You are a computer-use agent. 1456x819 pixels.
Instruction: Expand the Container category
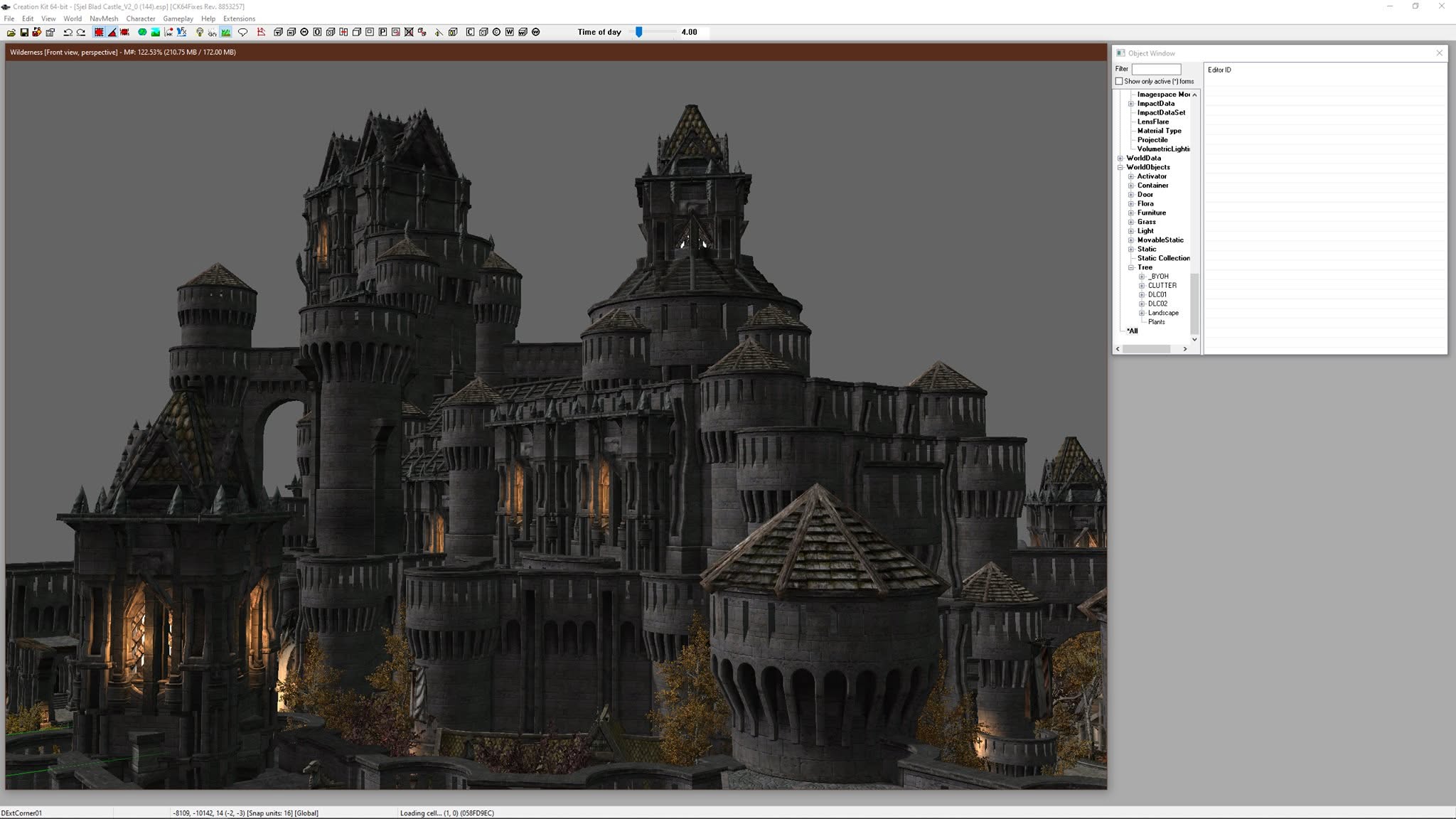(1131, 186)
